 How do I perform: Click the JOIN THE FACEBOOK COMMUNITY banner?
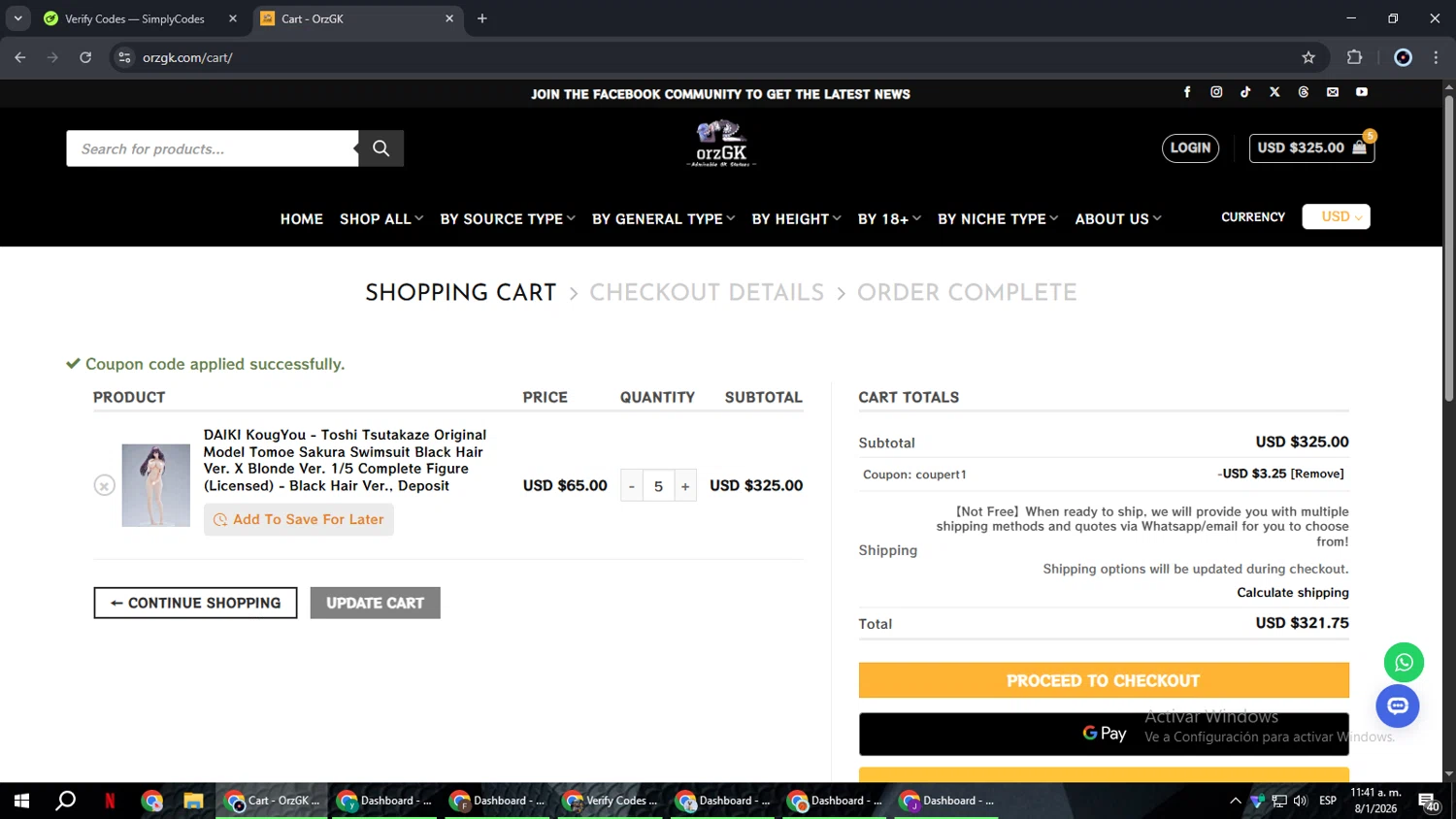click(x=720, y=94)
